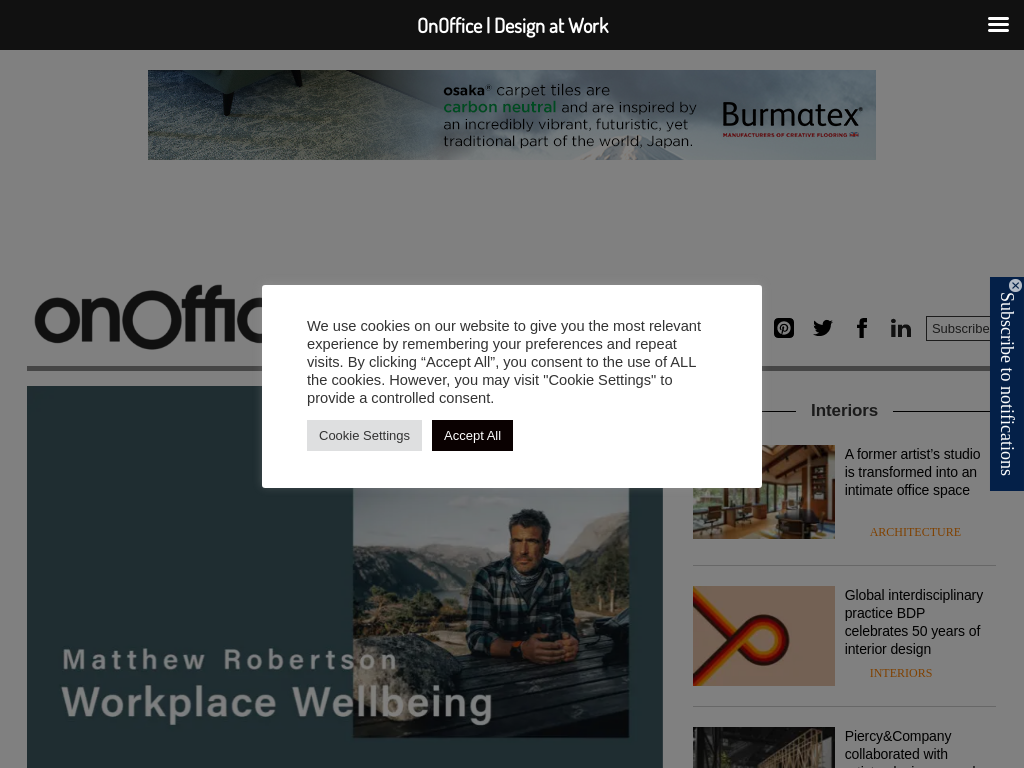Screen dimensions: 1024x768
Task: Select the ARCHITECTURE category link
Action: coord(915,532)
